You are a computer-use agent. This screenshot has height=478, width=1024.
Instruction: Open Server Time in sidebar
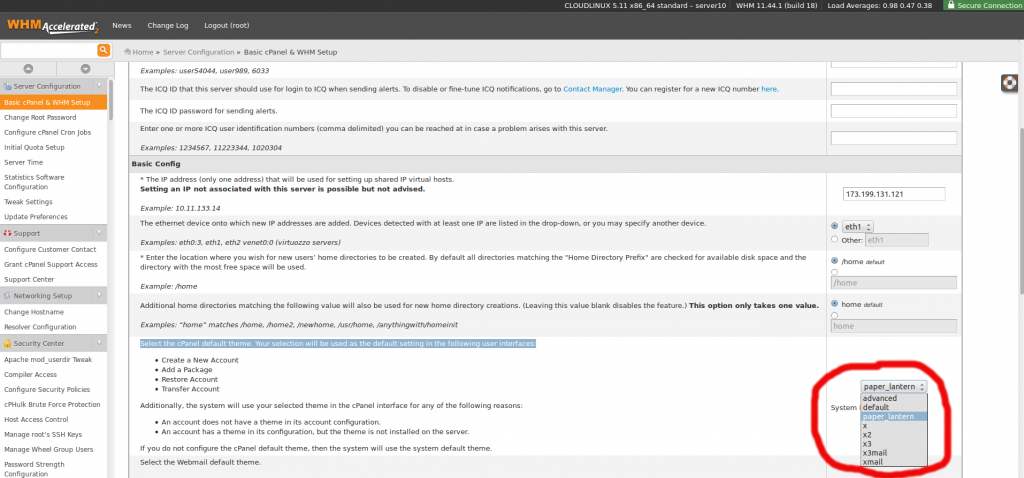click(24, 163)
